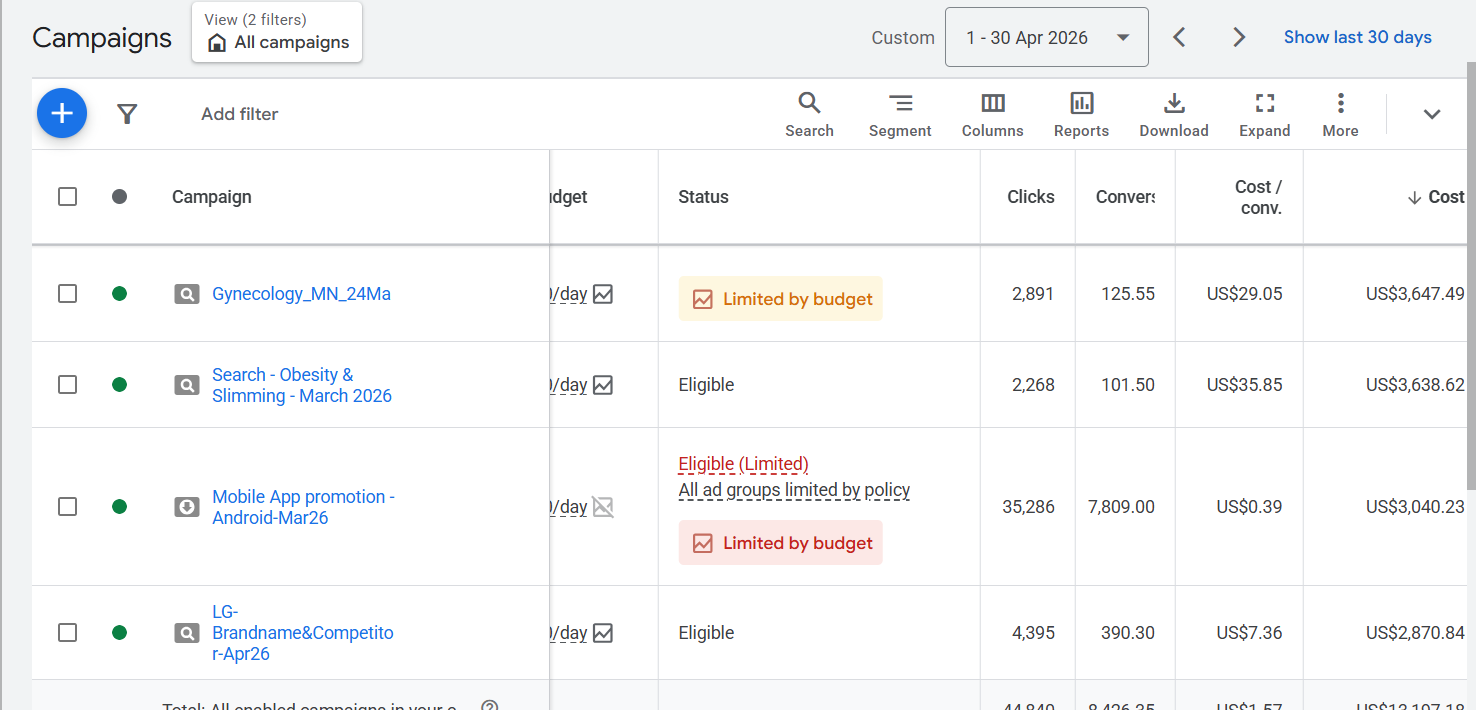Open status dot of LG-Brandname&Competitor campaign
Image resolution: width=1476 pixels, height=710 pixels.
pyautogui.click(x=120, y=633)
